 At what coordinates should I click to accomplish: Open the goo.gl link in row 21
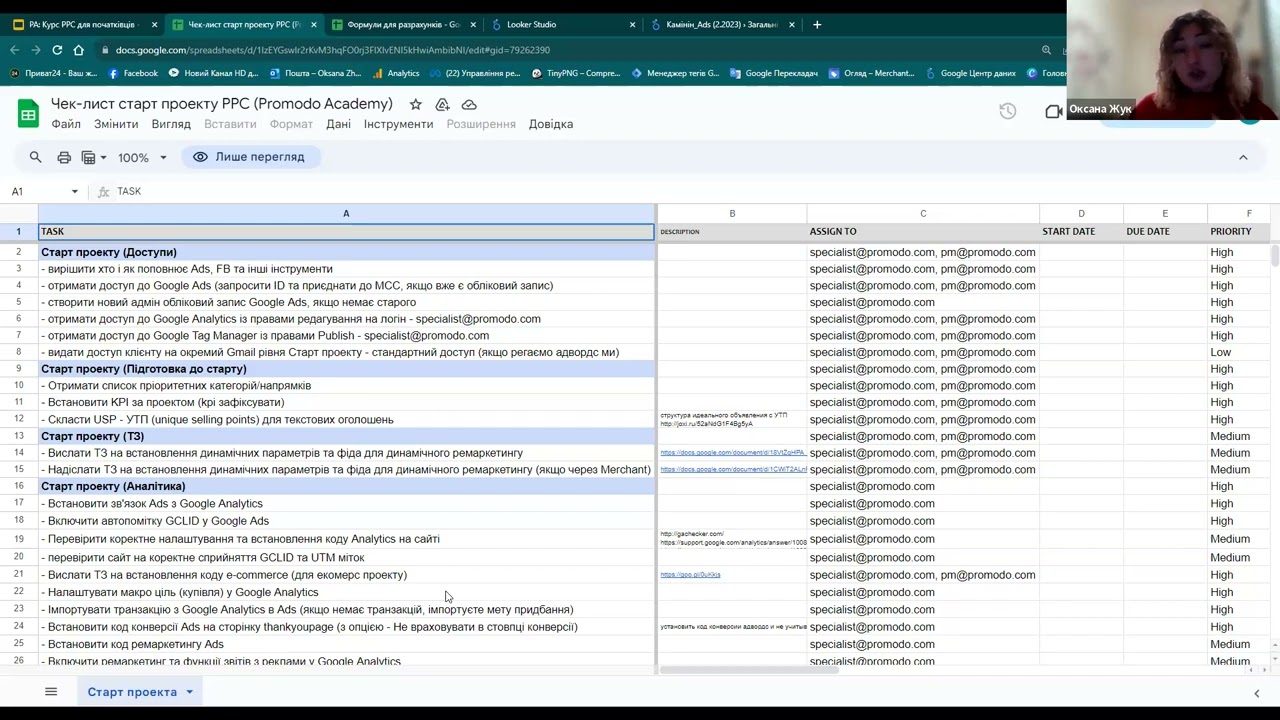click(690, 575)
